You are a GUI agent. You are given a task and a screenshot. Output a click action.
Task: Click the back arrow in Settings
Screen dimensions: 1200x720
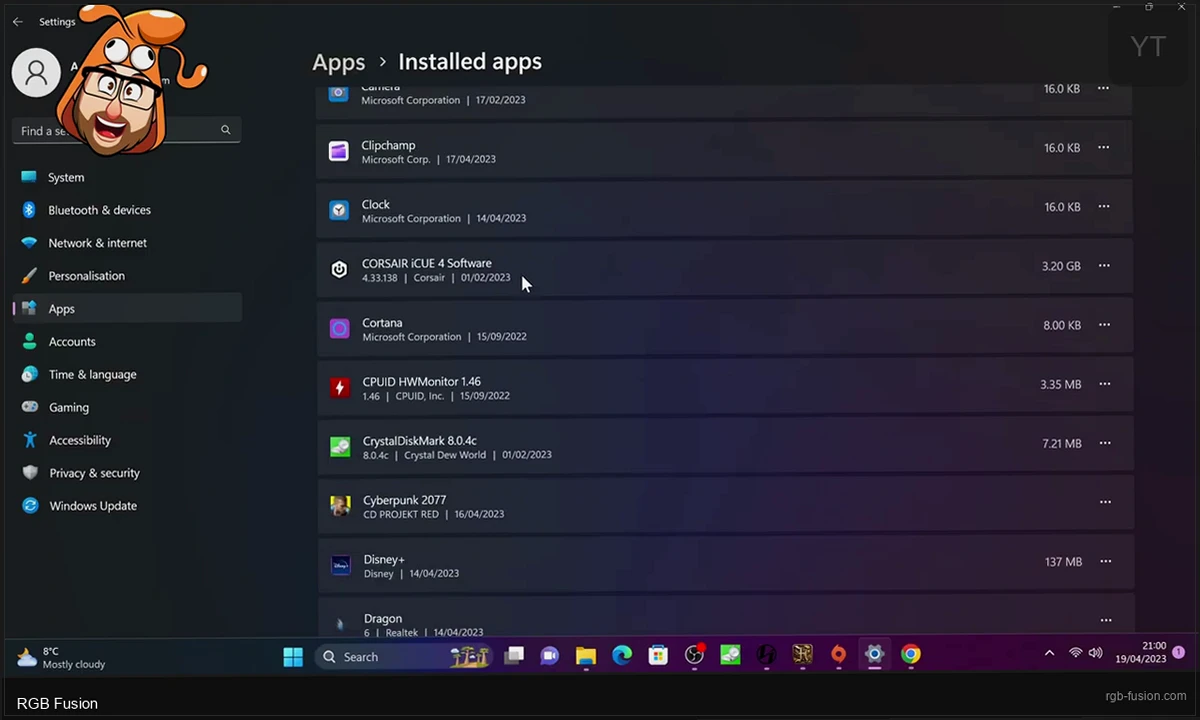pos(17,21)
